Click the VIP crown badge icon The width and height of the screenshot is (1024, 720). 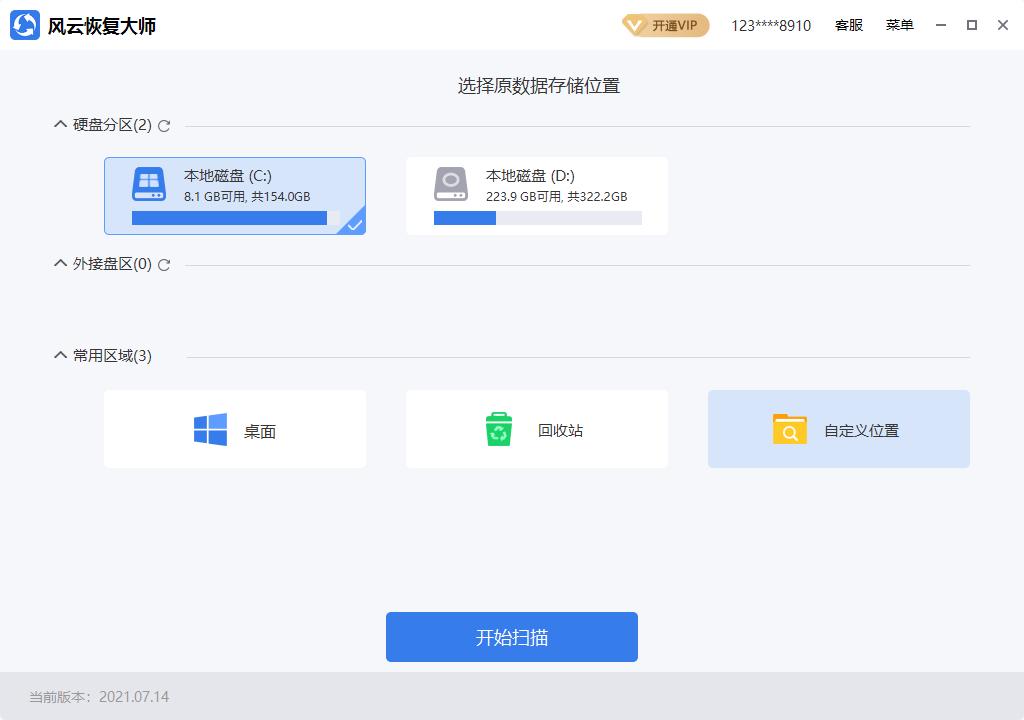pos(633,24)
